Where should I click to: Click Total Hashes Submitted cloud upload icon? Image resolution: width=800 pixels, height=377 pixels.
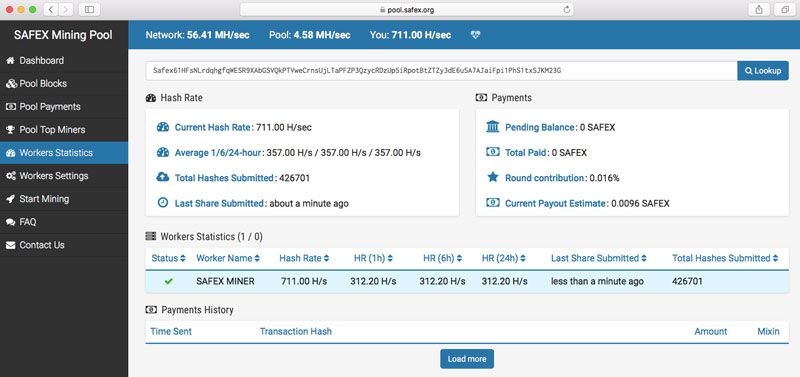click(x=163, y=178)
